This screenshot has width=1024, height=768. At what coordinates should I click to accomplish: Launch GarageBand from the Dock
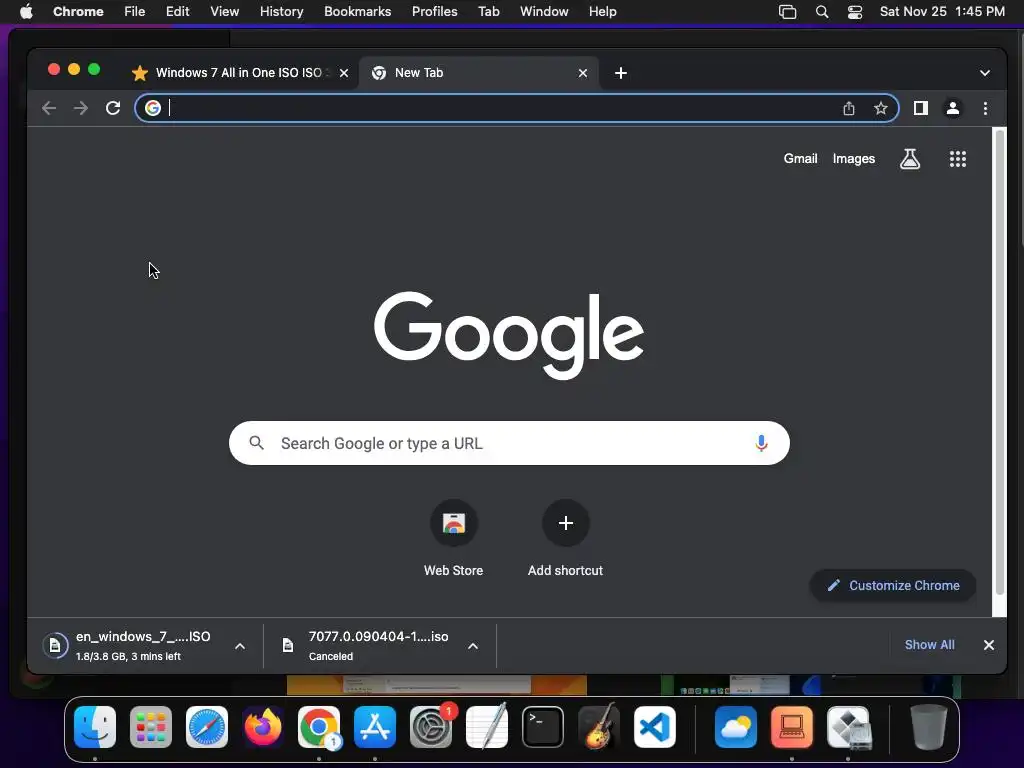[599, 727]
